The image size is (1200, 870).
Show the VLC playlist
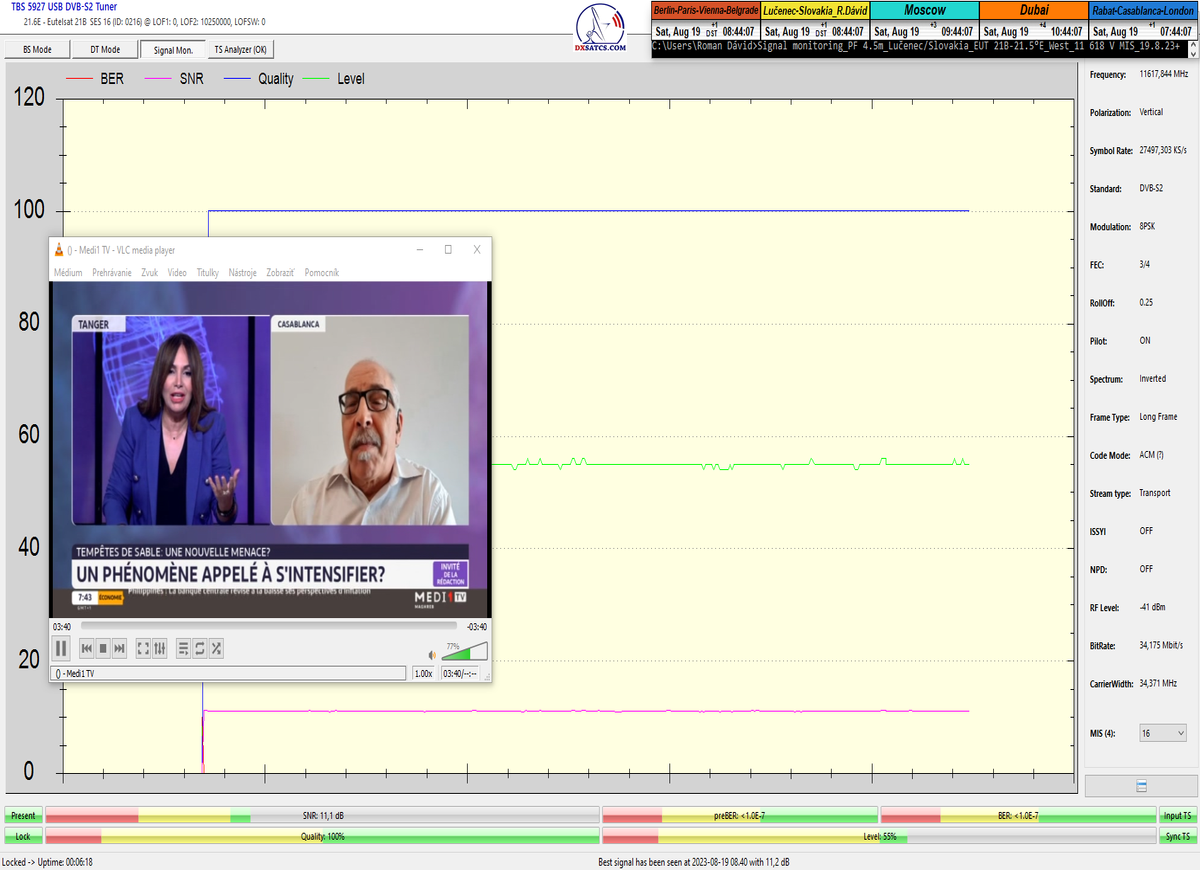coord(183,649)
